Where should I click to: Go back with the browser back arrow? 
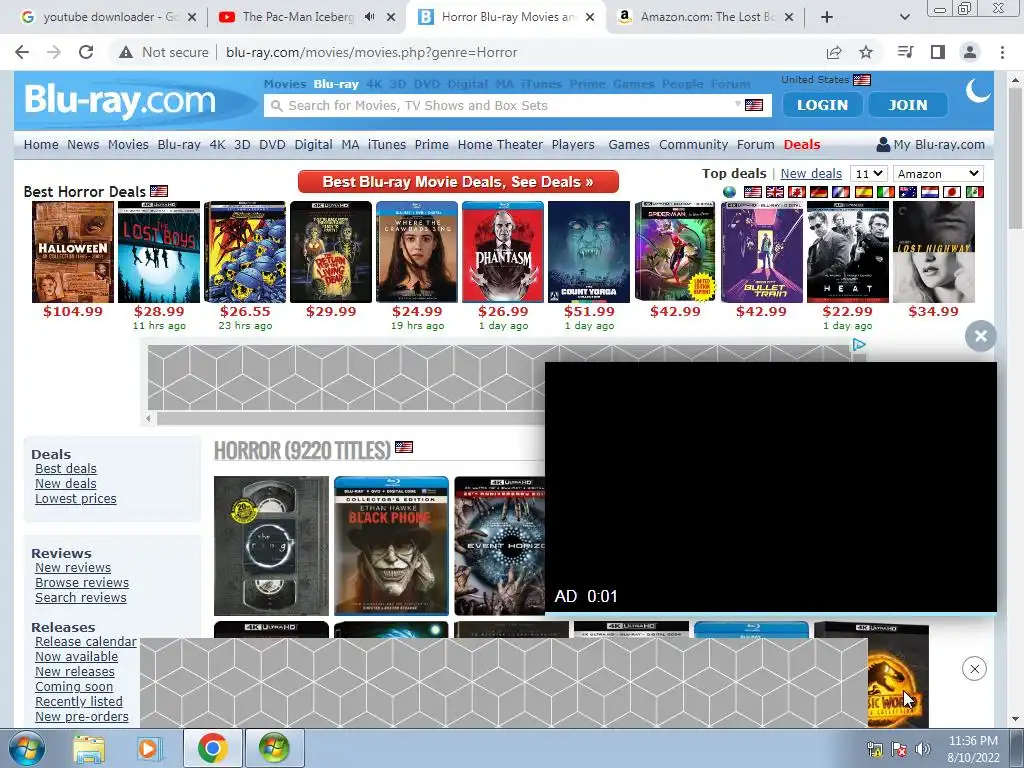[x=22, y=52]
